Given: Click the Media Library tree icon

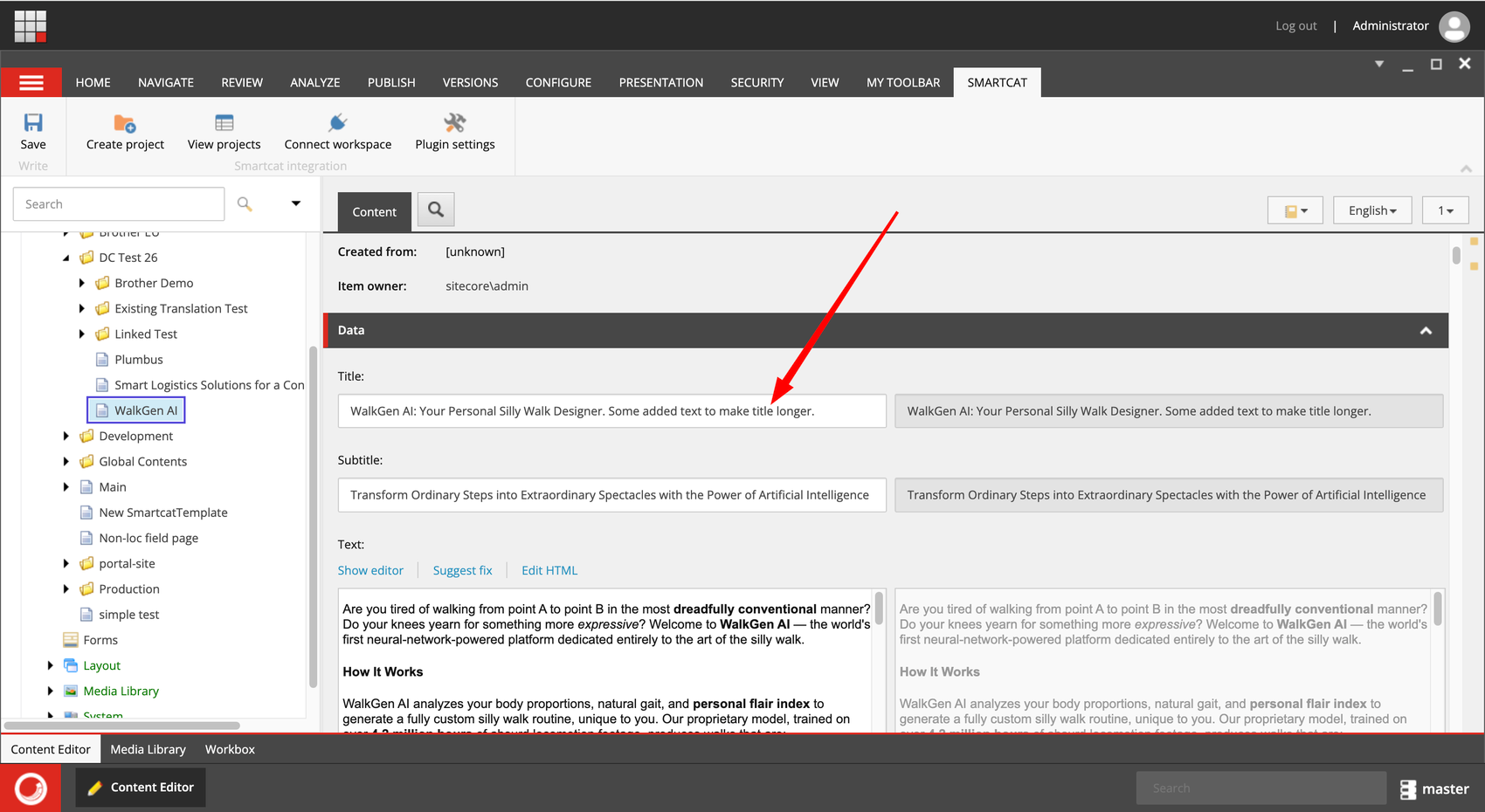Looking at the screenshot, I should coord(71,691).
